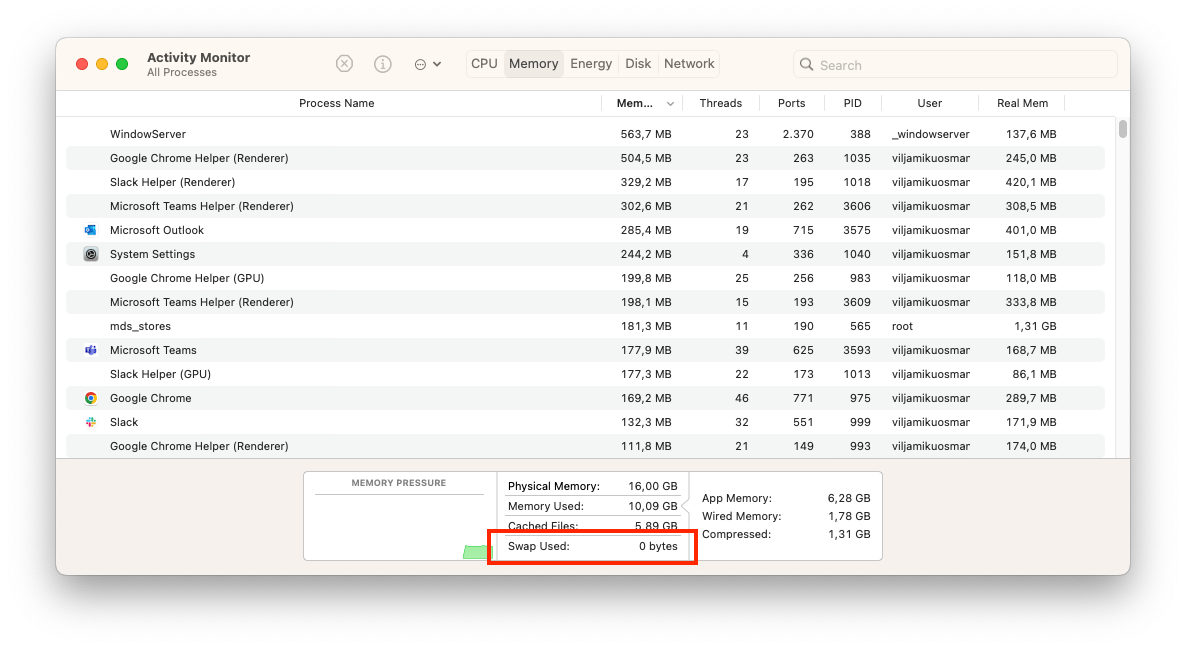Click the _windowserver user cell
This screenshot has width=1186, height=649.
click(930, 134)
